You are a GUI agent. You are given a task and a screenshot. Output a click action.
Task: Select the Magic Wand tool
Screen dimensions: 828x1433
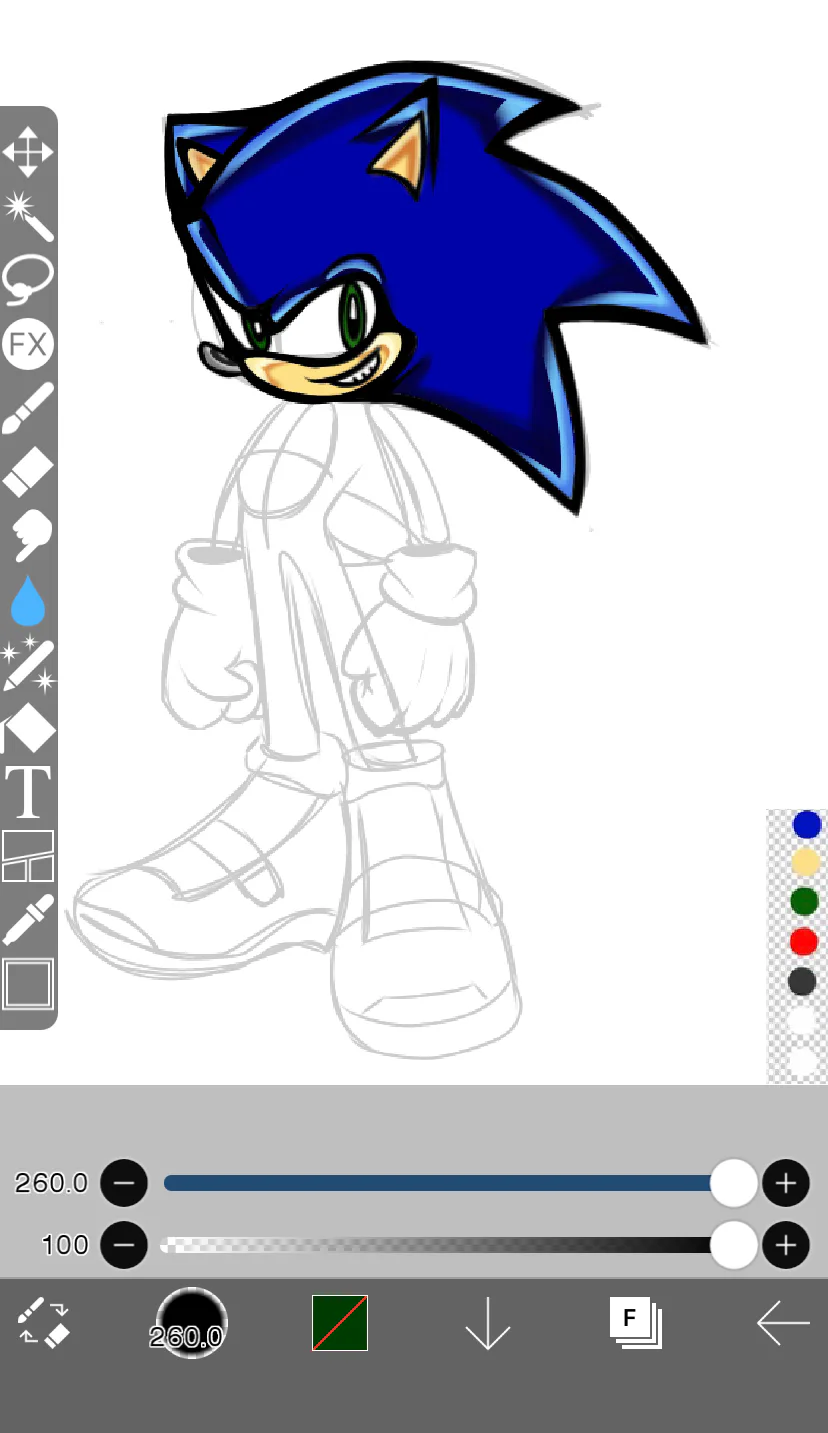click(28, 216)
